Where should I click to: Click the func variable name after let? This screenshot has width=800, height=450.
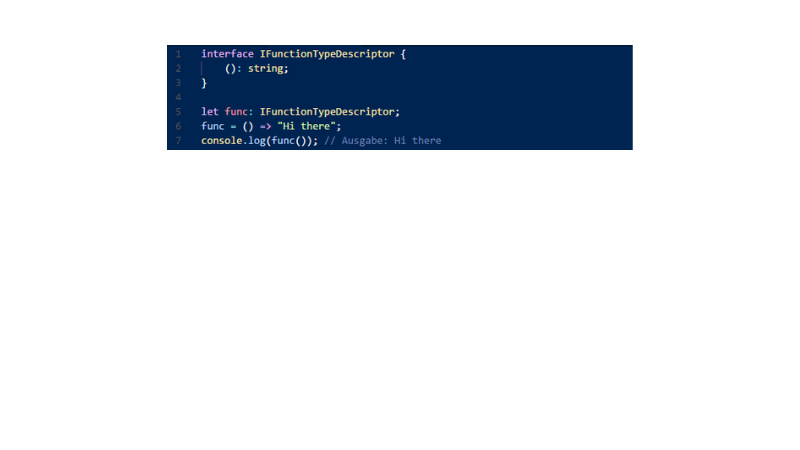[x=236, y=112]
